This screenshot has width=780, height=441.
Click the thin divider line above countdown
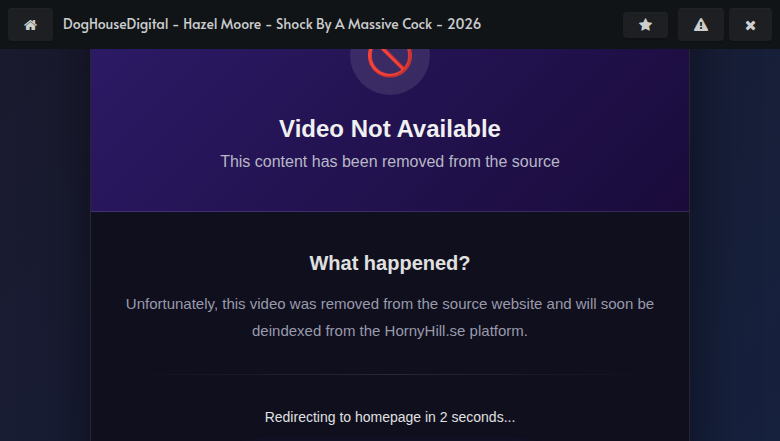tap(390, 374)
